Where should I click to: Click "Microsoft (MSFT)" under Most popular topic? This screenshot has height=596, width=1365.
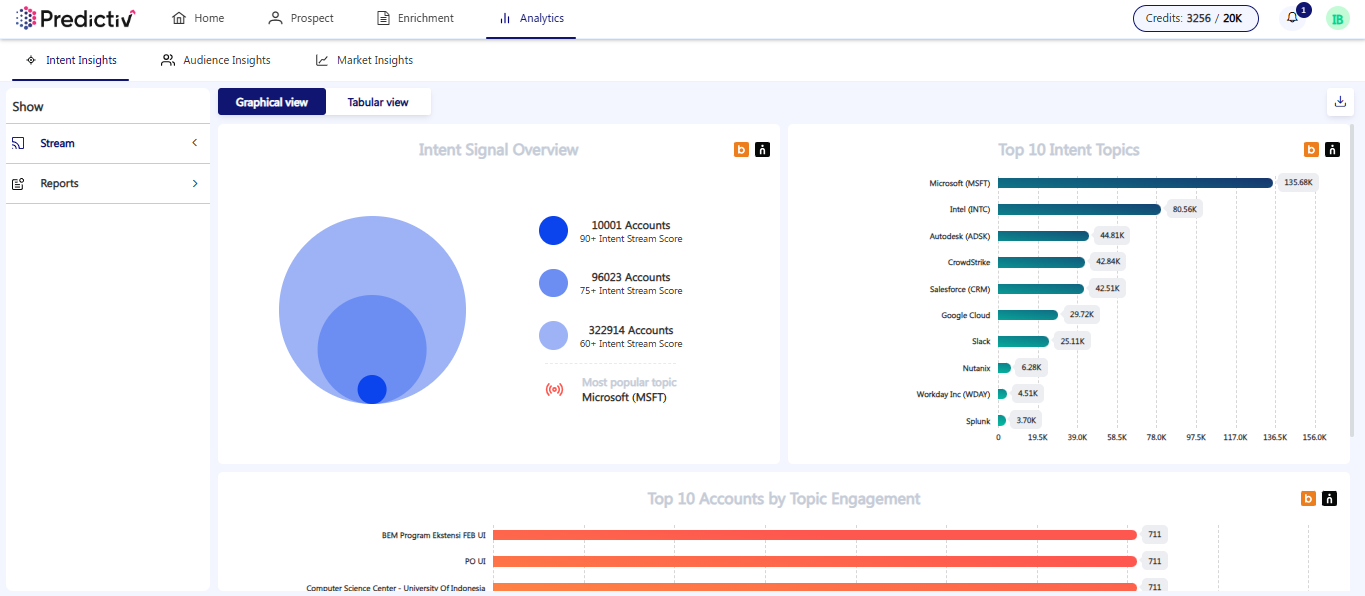coord(624,398)
